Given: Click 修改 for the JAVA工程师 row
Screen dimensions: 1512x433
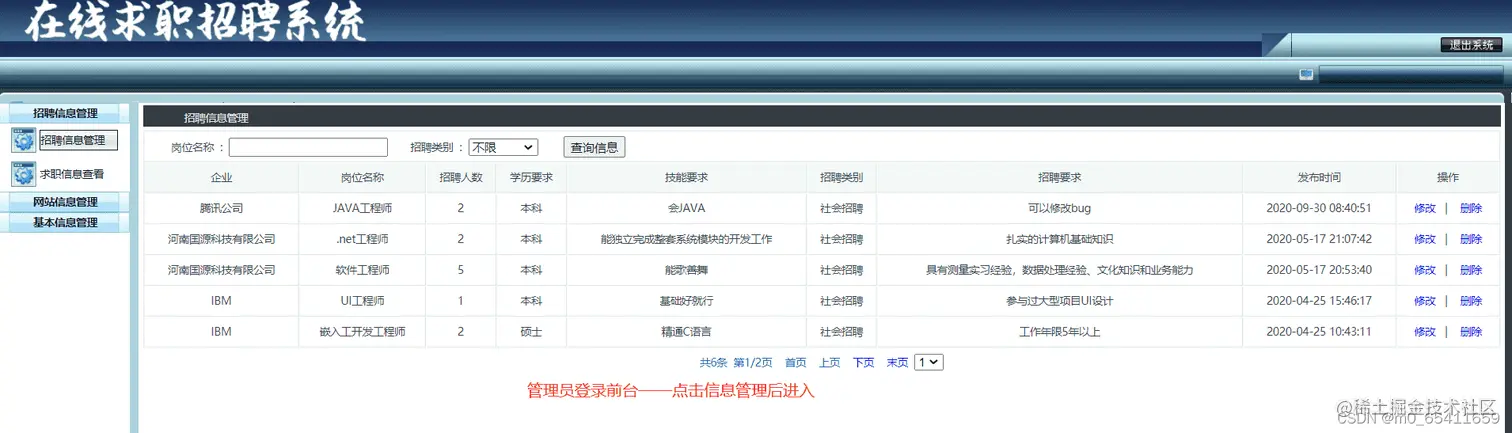Looking at the screenshot, I should pos(1425,209).
